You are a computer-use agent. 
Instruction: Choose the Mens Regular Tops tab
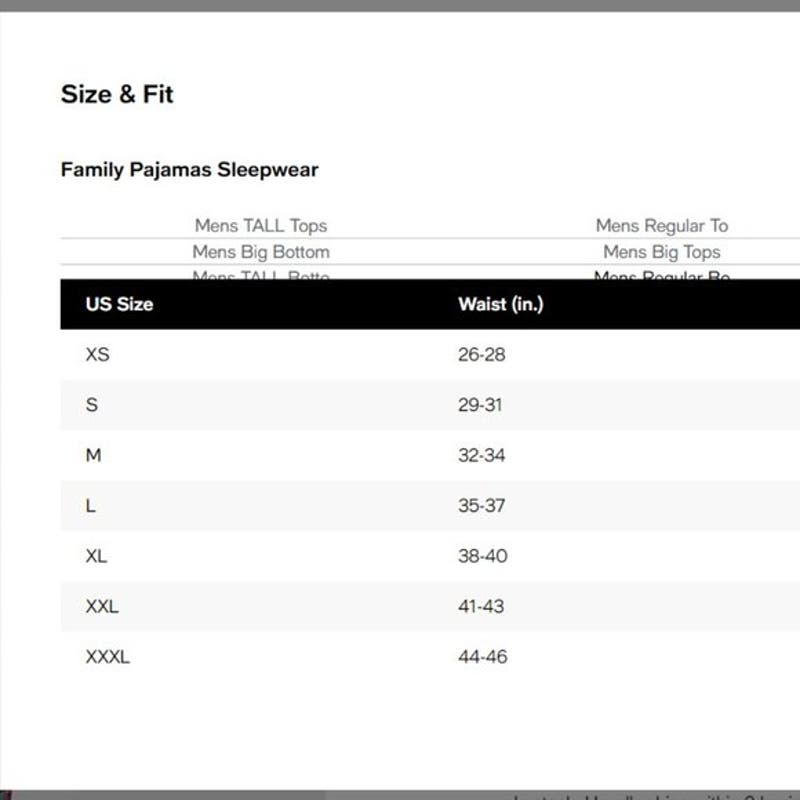click(x=662, y=226)
